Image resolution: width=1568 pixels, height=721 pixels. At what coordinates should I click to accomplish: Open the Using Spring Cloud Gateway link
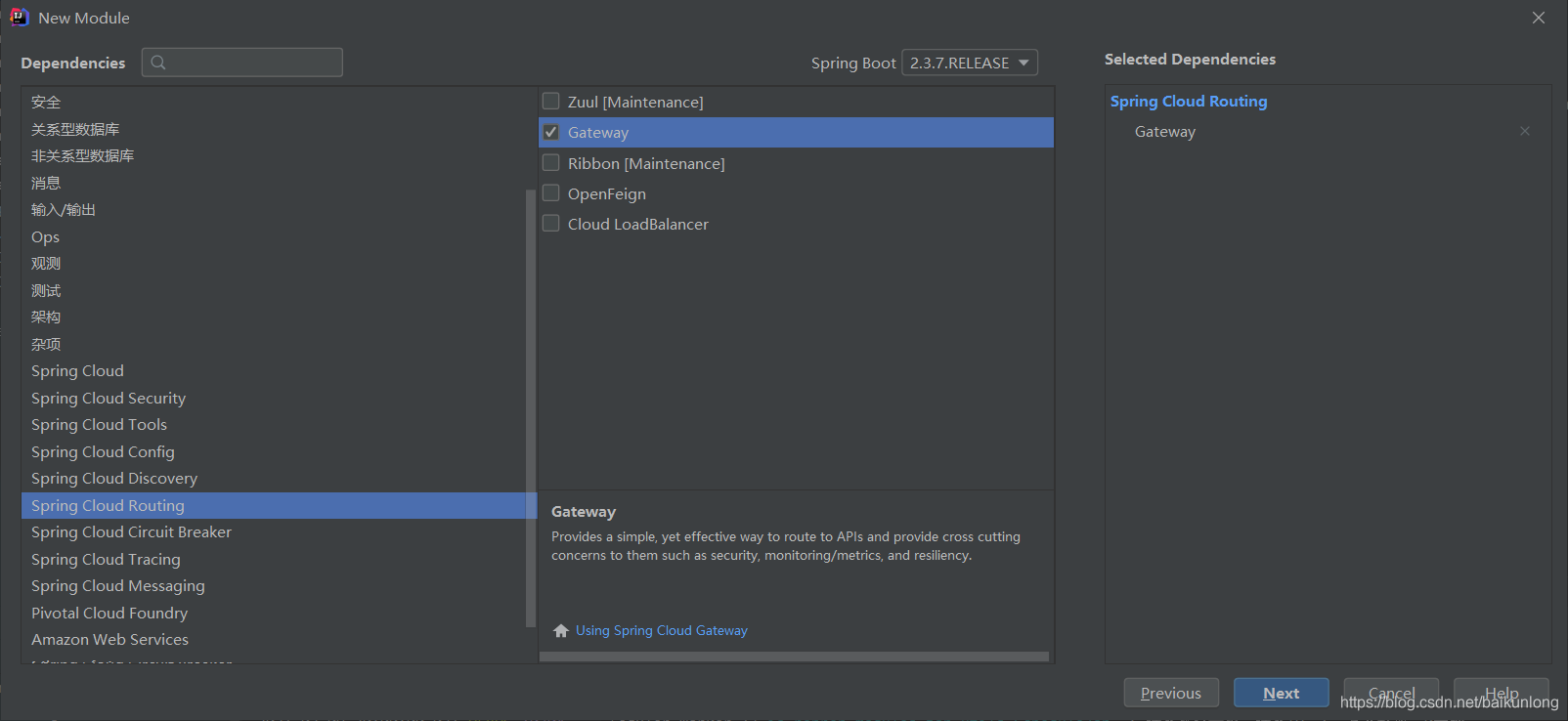click(661, 630)
